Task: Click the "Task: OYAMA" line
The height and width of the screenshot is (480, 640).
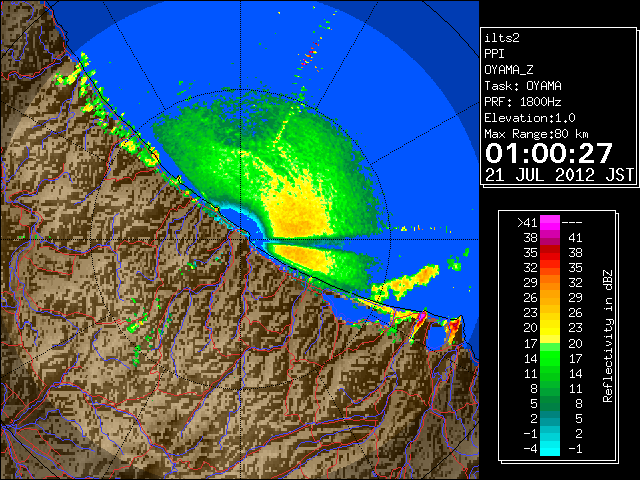Action: click(x=523, y=86)
